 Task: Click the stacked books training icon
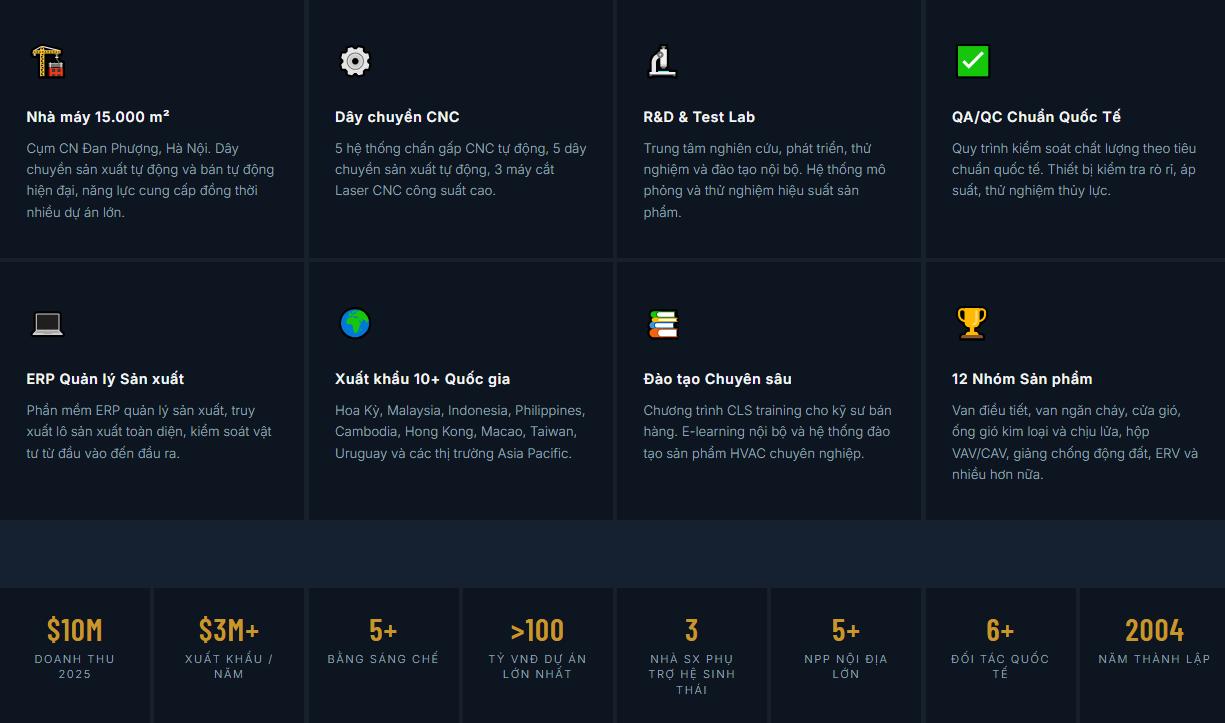click(663, 323)
